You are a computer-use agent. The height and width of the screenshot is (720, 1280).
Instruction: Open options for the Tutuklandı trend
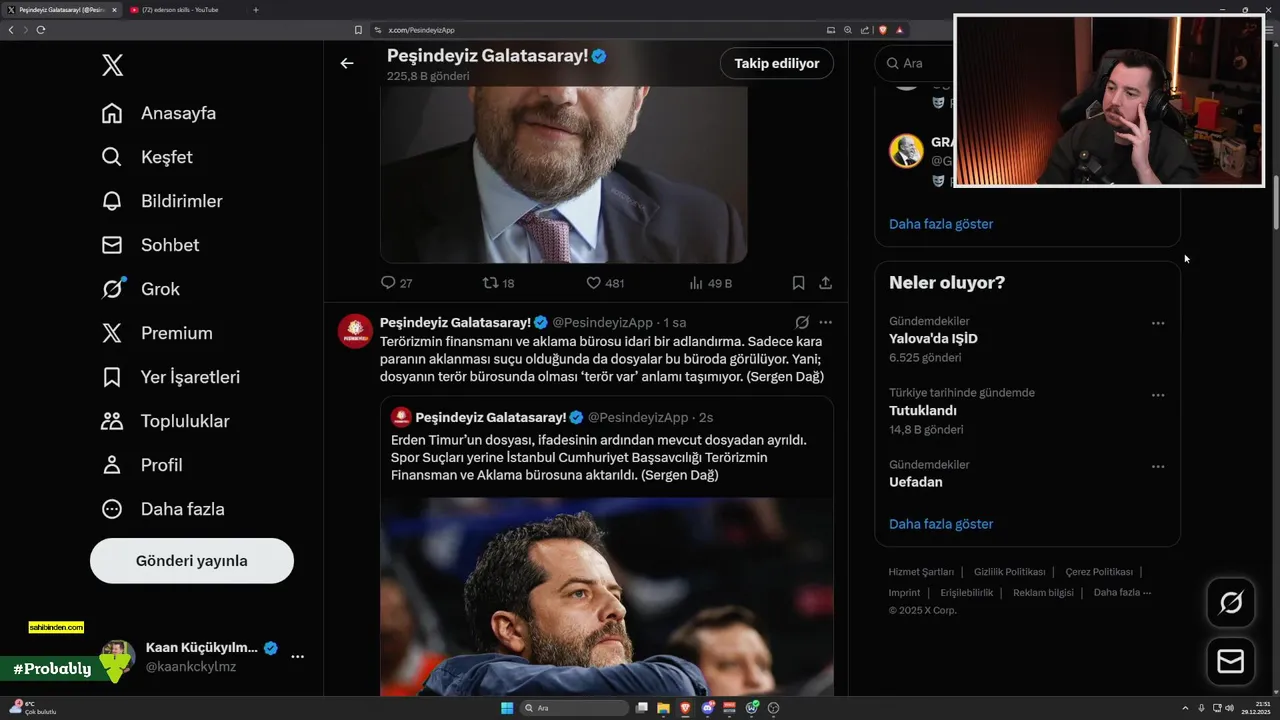pos(1158,395)
